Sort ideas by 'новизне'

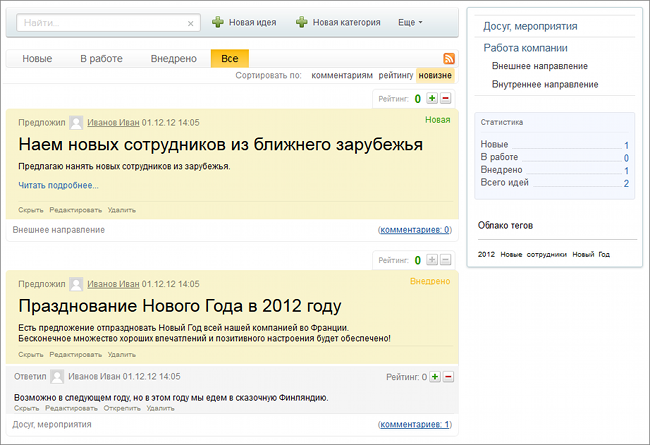[x=435, y=75]
